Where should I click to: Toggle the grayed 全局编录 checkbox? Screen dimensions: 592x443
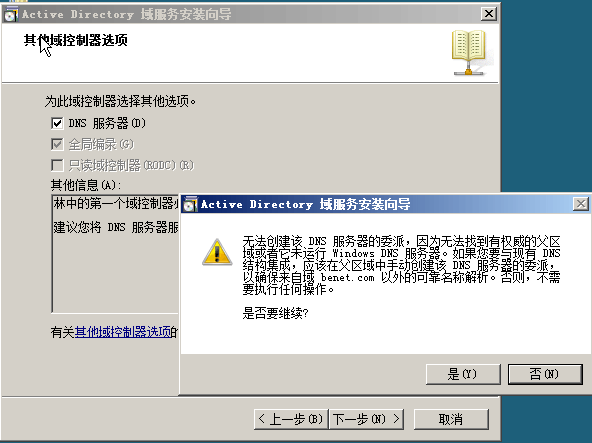click(57, 144)
